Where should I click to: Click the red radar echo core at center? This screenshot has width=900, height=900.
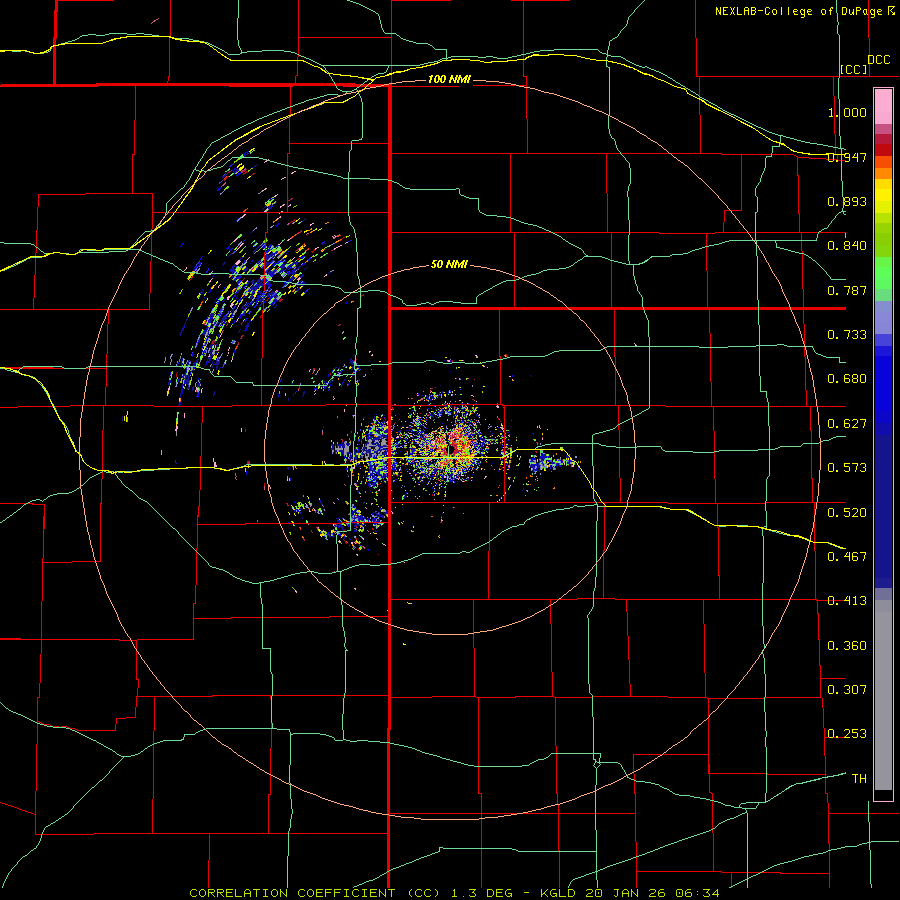(453, 447)
